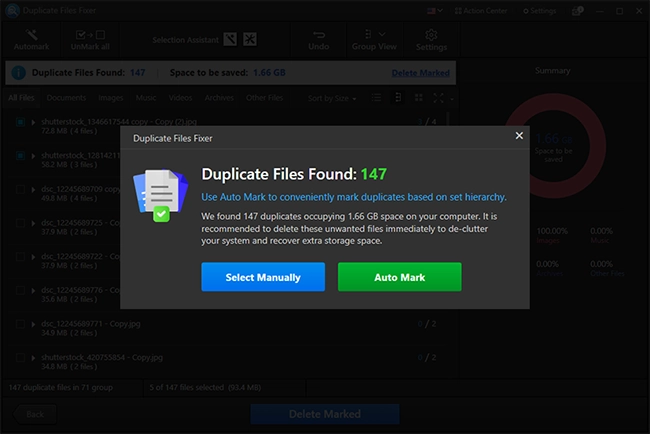
Task: Toggle checkbox for dsc_12245689771 group
Action: 20,324
